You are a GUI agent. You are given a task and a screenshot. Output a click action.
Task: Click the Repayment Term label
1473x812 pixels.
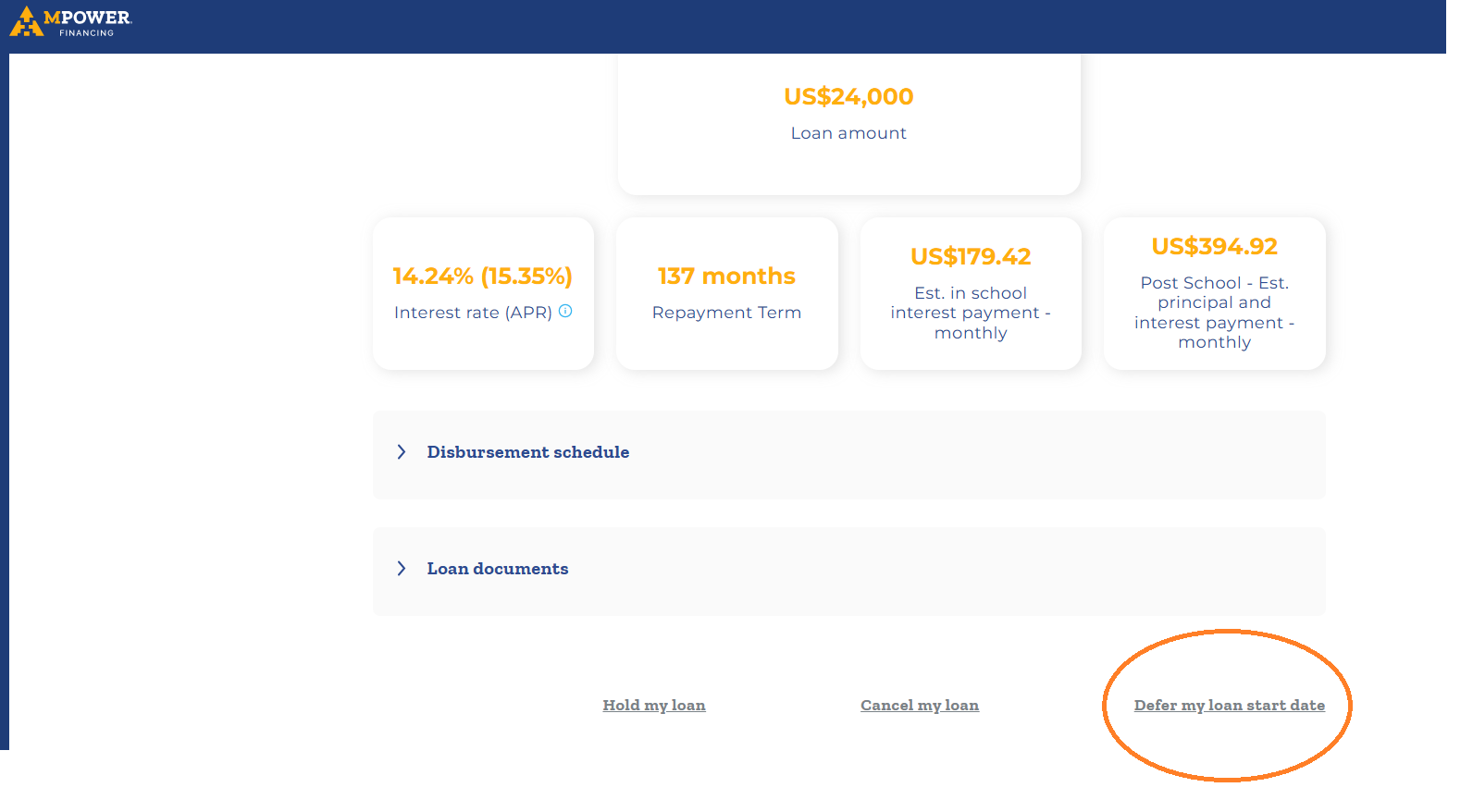point(726,313)
